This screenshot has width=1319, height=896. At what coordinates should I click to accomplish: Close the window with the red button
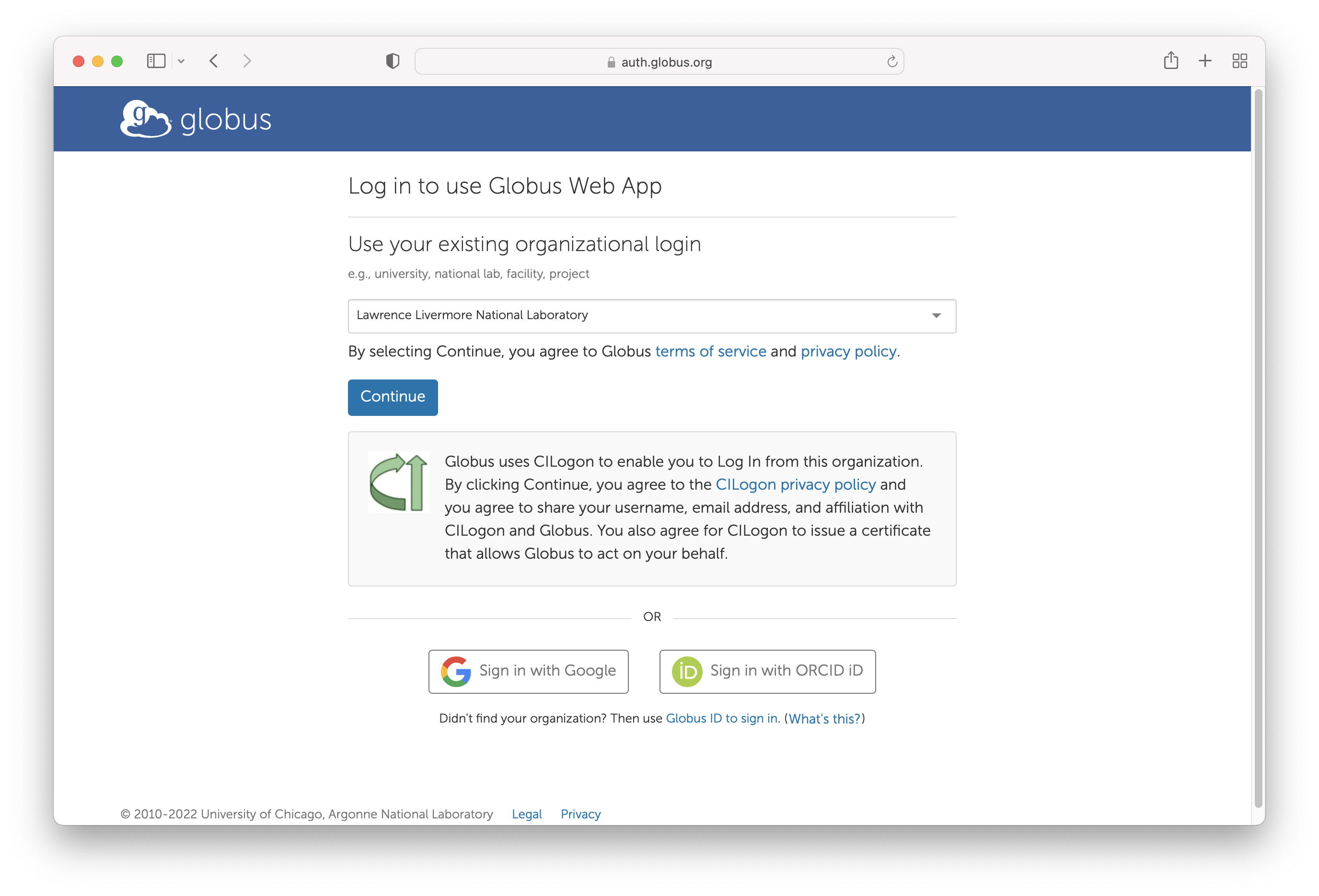click(78, 61)
